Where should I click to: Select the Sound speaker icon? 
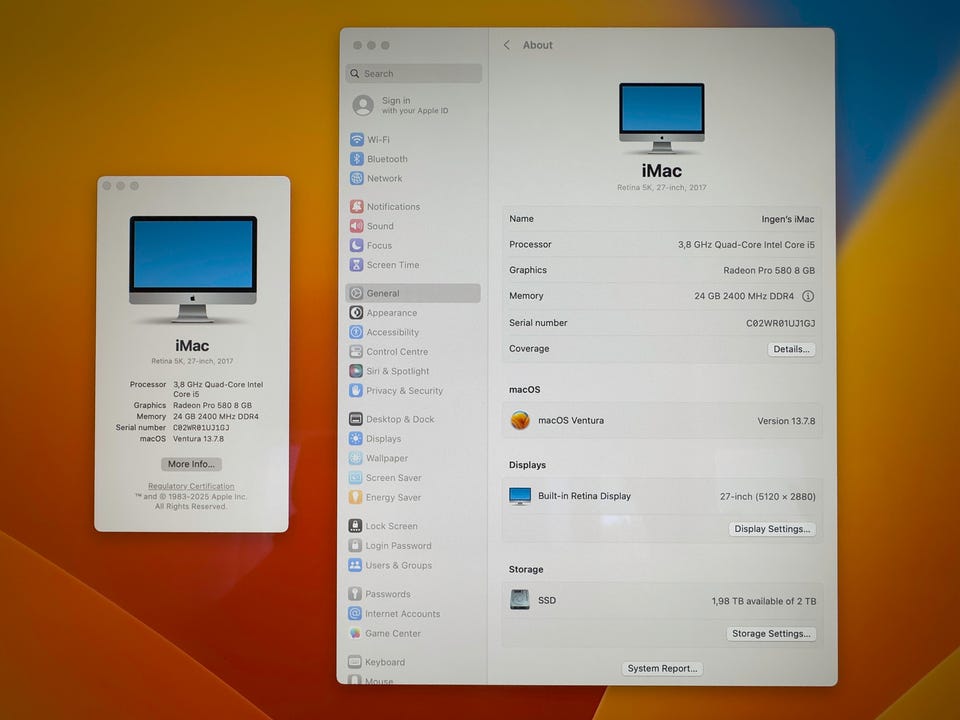[356, 226]
